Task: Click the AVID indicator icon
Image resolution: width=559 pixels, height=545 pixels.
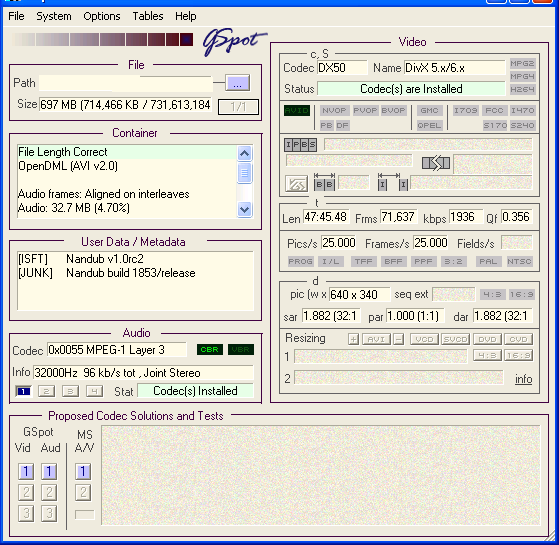Action: pyautogui.click(x=297, y=110)
